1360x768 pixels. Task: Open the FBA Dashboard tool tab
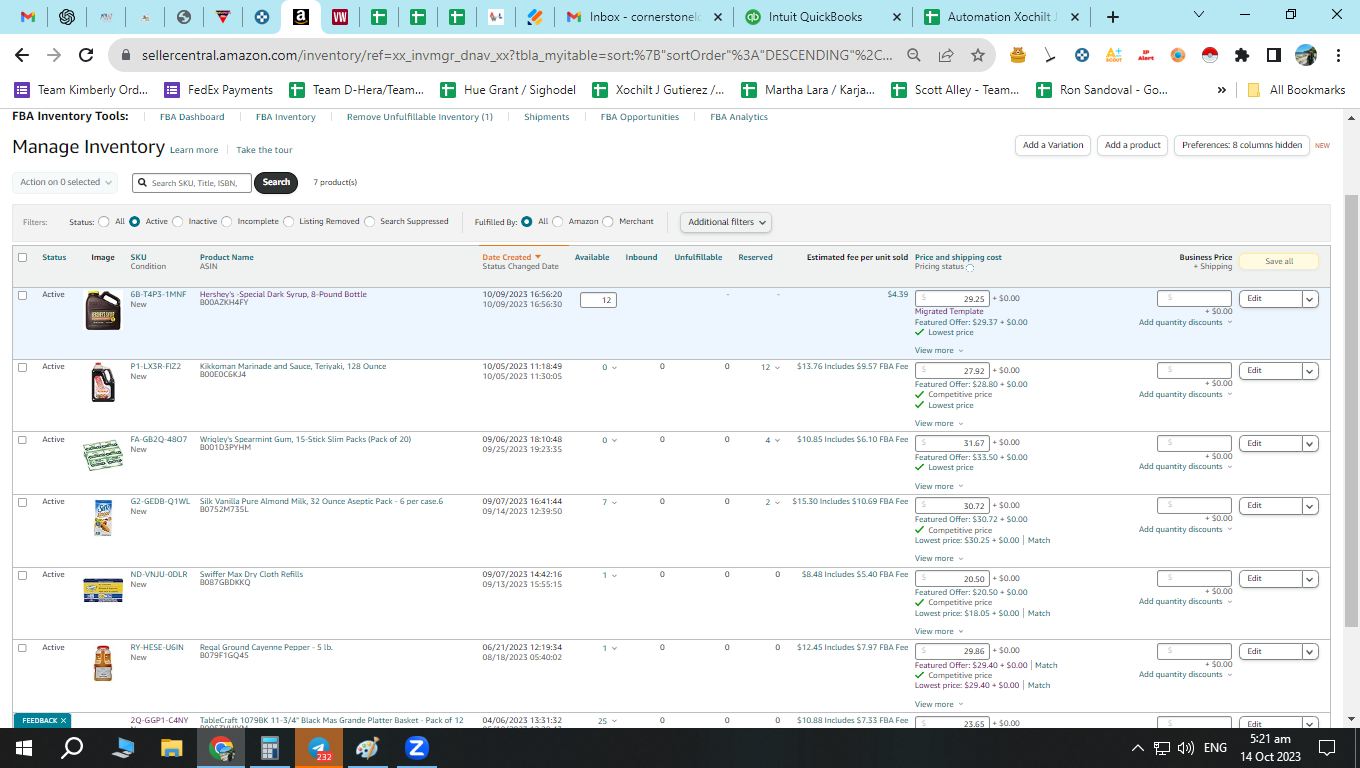click(x=192, y=117)
